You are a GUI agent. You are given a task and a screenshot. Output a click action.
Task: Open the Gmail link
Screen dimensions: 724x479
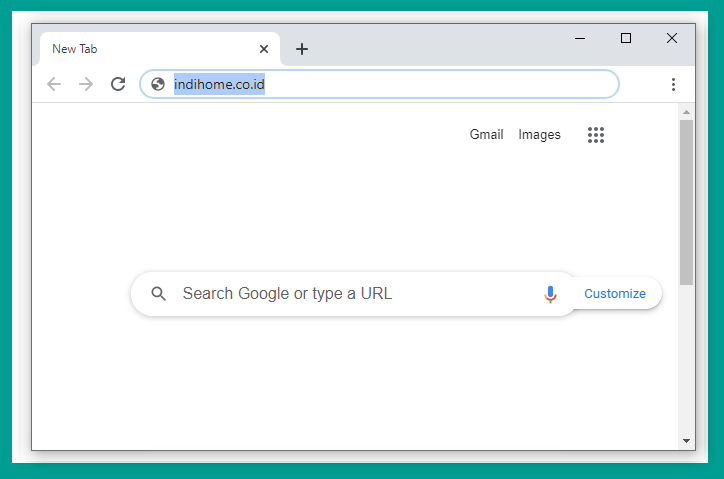486,134
